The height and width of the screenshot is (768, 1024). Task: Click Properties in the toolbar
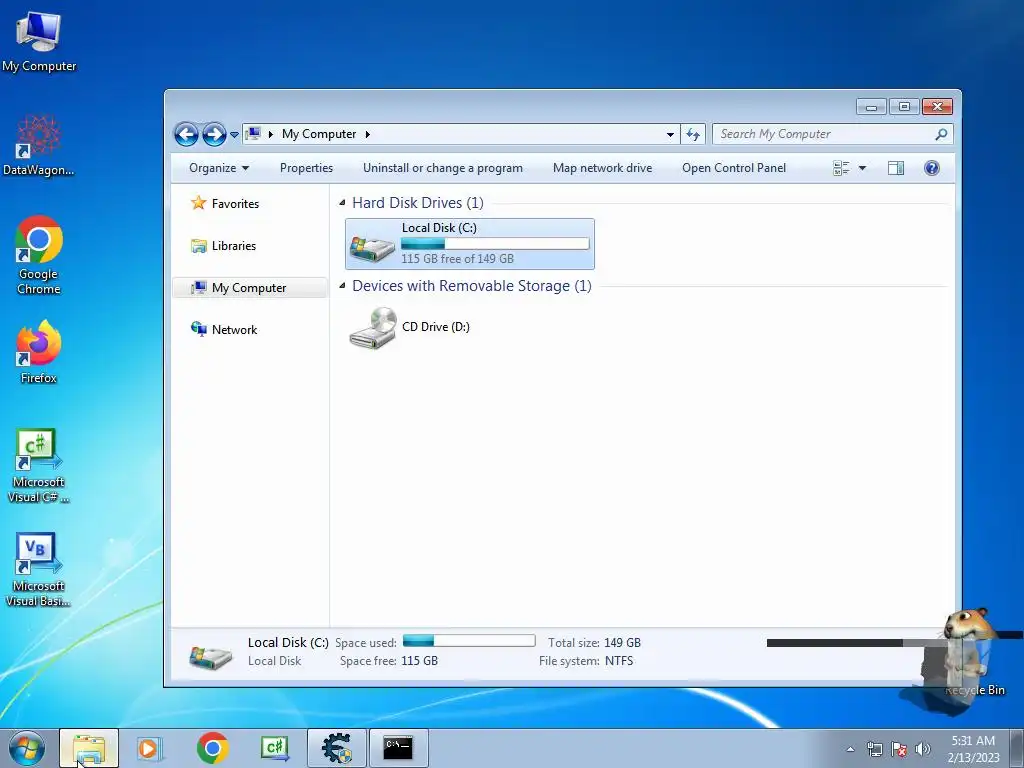[x=306, y=168]
